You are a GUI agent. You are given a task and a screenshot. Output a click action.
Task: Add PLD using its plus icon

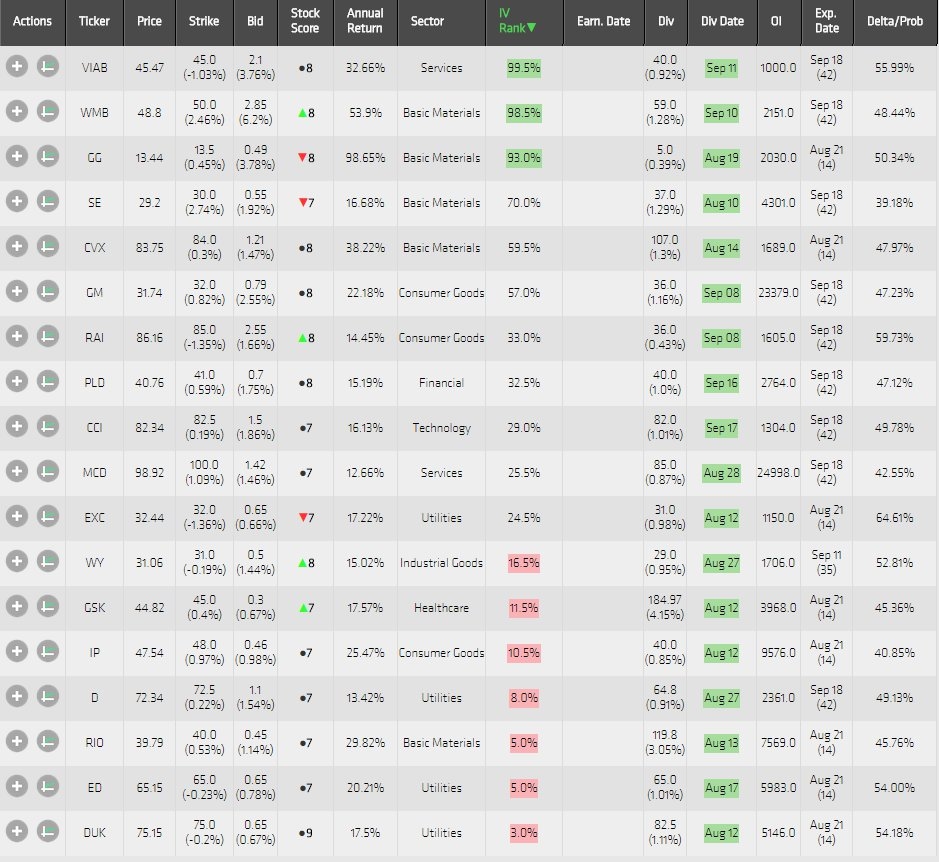point(17,381)
